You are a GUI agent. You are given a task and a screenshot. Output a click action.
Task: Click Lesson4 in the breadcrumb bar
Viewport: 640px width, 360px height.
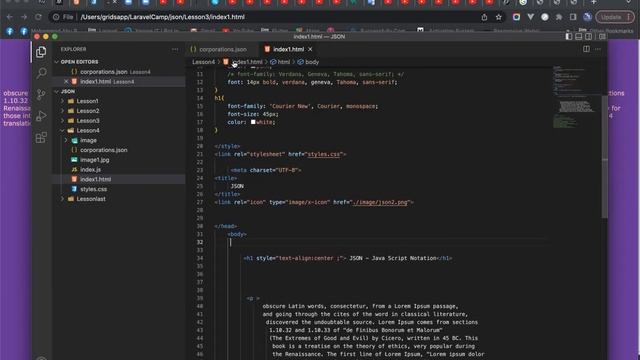click(203, 62)
